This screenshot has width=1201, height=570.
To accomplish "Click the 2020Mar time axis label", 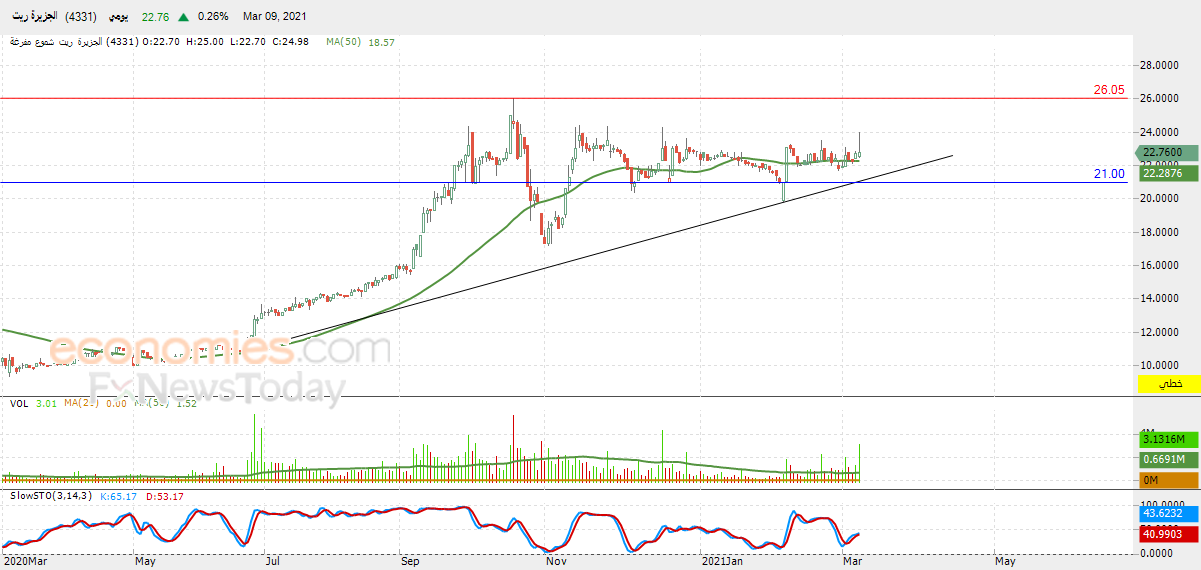I will click(23, 562).
